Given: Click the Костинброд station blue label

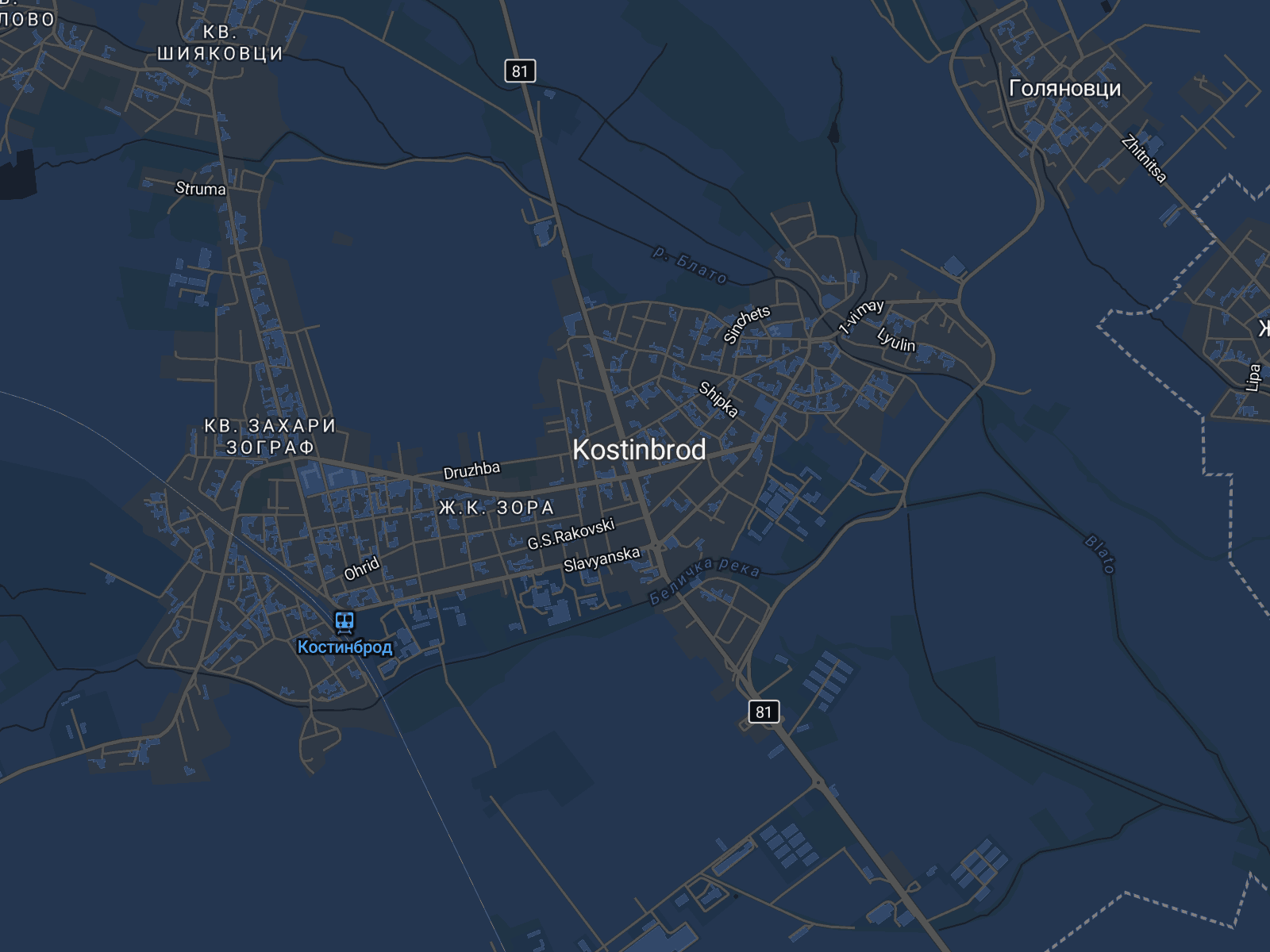Looking at the screenshot, I should click(345, 647).
